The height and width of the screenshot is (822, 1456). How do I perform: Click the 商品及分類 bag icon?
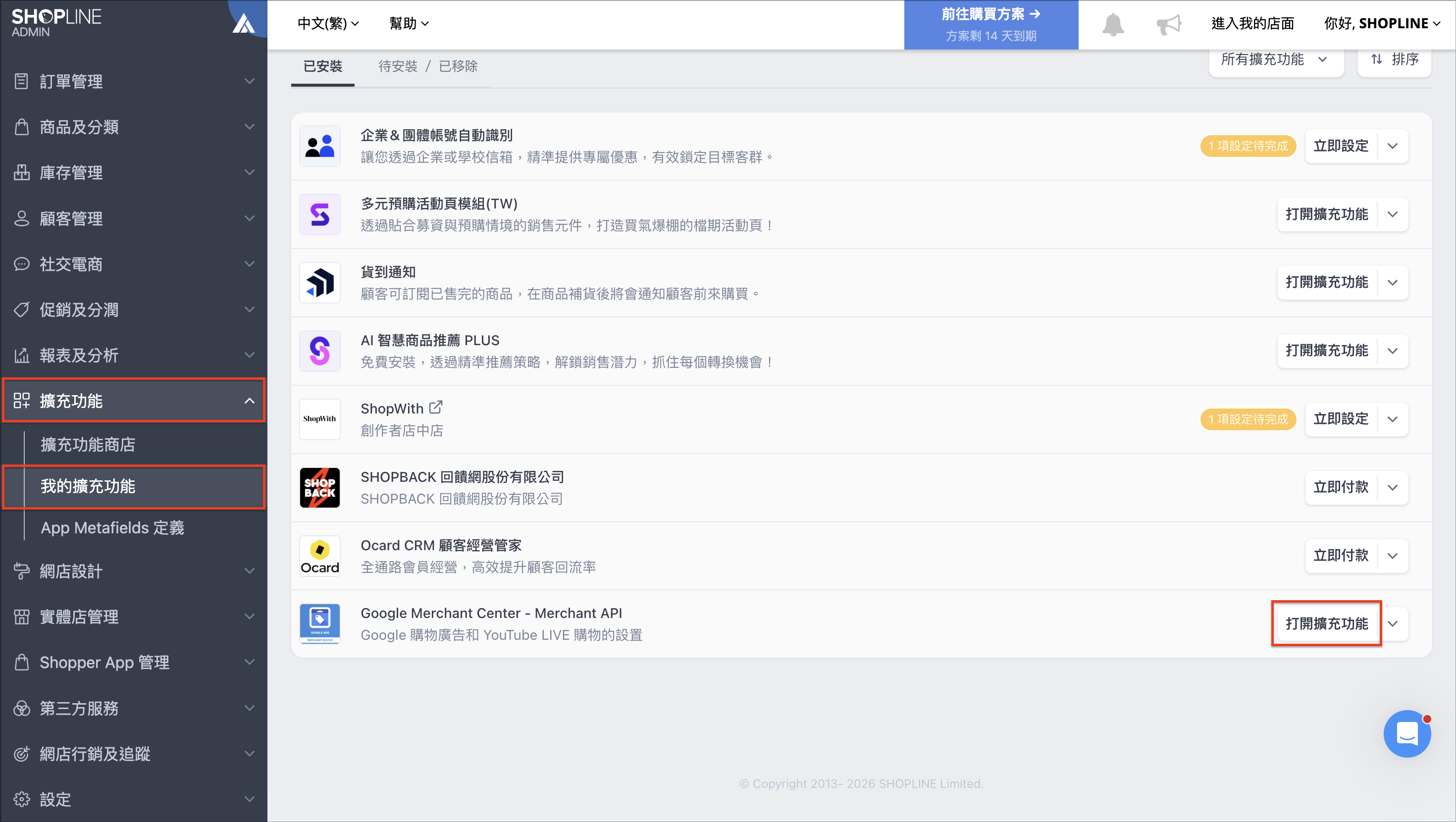21,127
